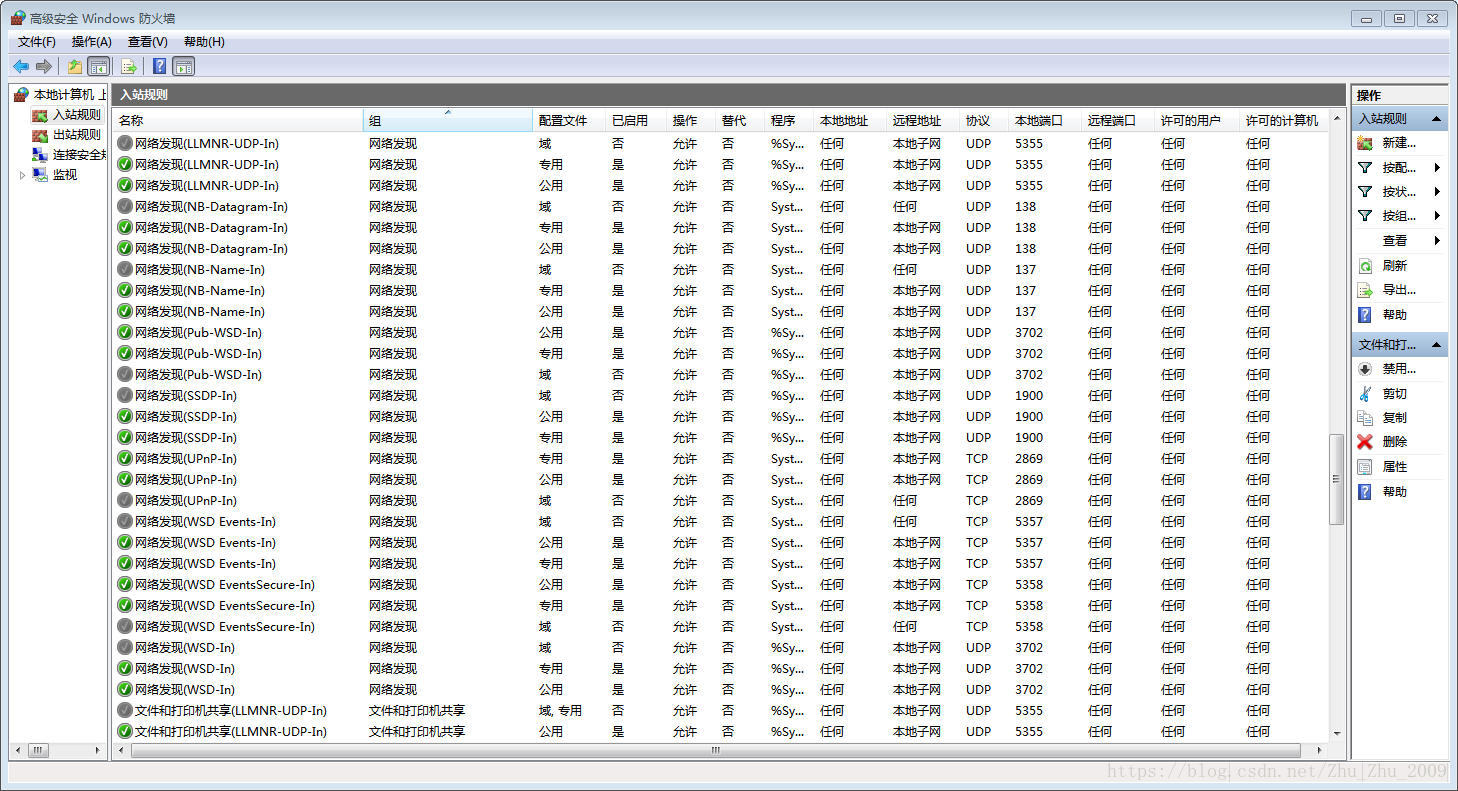Select the 网络发现(WSD Events-In) 域 rule
This screenshot has width=1458, height=791.
(720, 522)
